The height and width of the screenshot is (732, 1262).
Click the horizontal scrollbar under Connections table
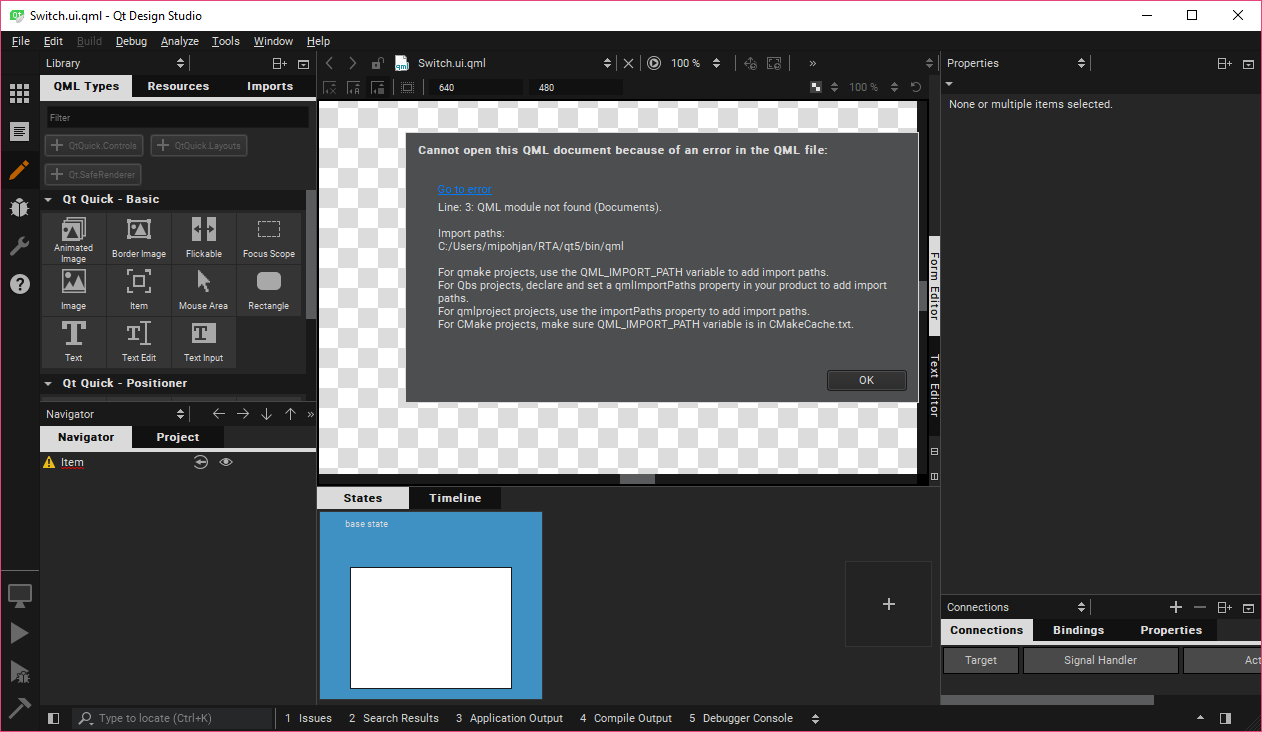click(1047, 700)
